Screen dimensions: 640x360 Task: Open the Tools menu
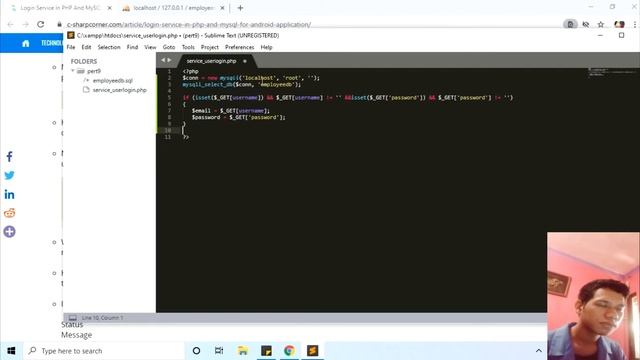pos(188,47)
